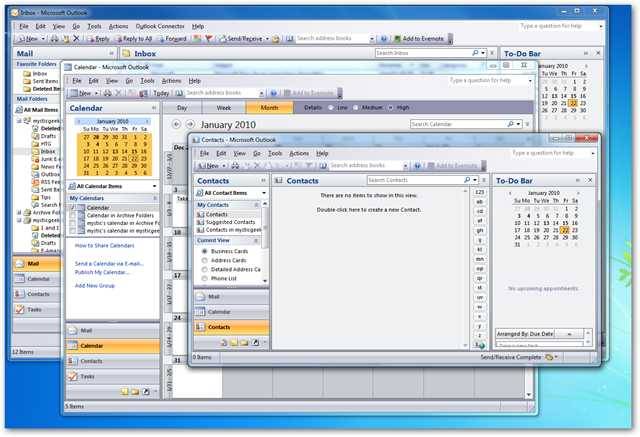Screen dimensions: 640x437
Task: Open the Calendar pane in Contacts window navigation
Action: click(x=231, y=312)
